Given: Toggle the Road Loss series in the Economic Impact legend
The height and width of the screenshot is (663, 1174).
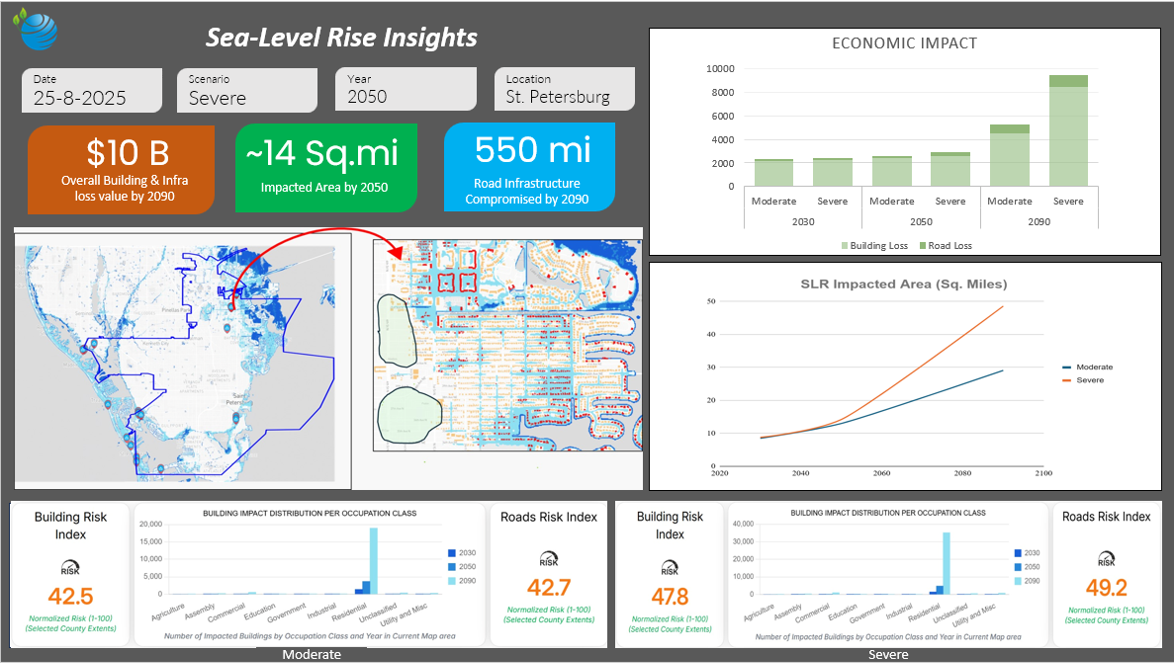Looking at the screenshot, I should (946, 245).
